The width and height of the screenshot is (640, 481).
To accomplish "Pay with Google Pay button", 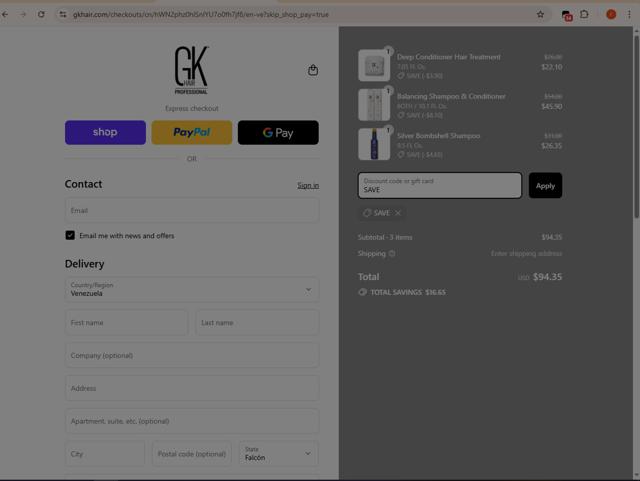I will click(x=278, y=132).
